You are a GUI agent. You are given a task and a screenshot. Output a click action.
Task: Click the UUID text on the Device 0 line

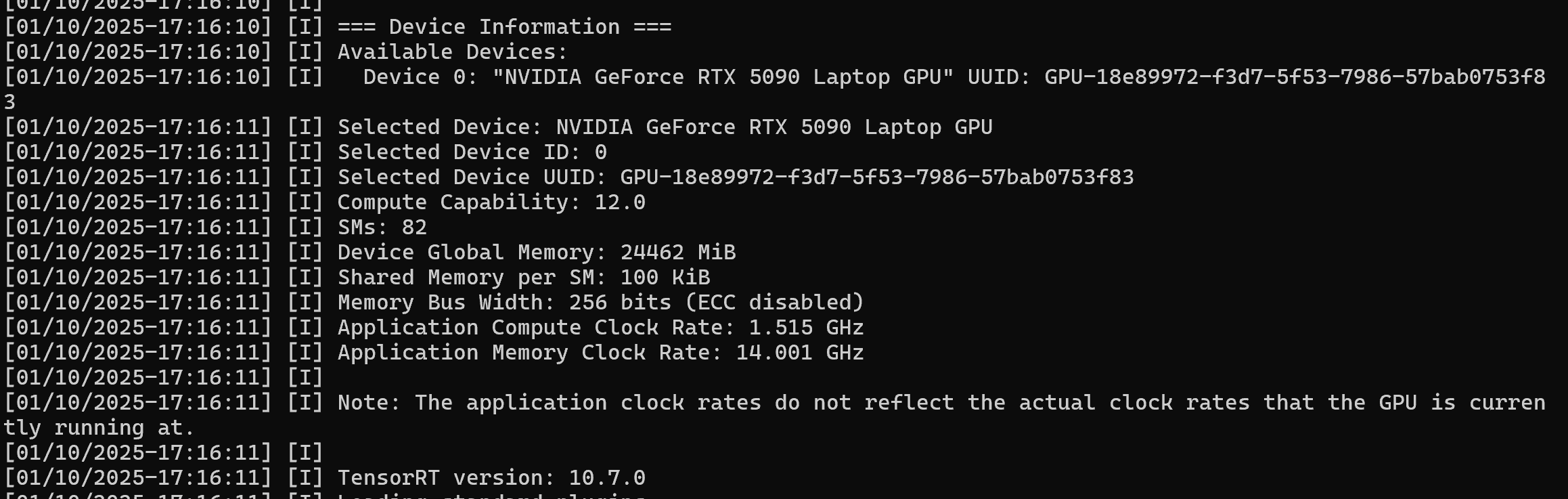(x=999, y=77)
